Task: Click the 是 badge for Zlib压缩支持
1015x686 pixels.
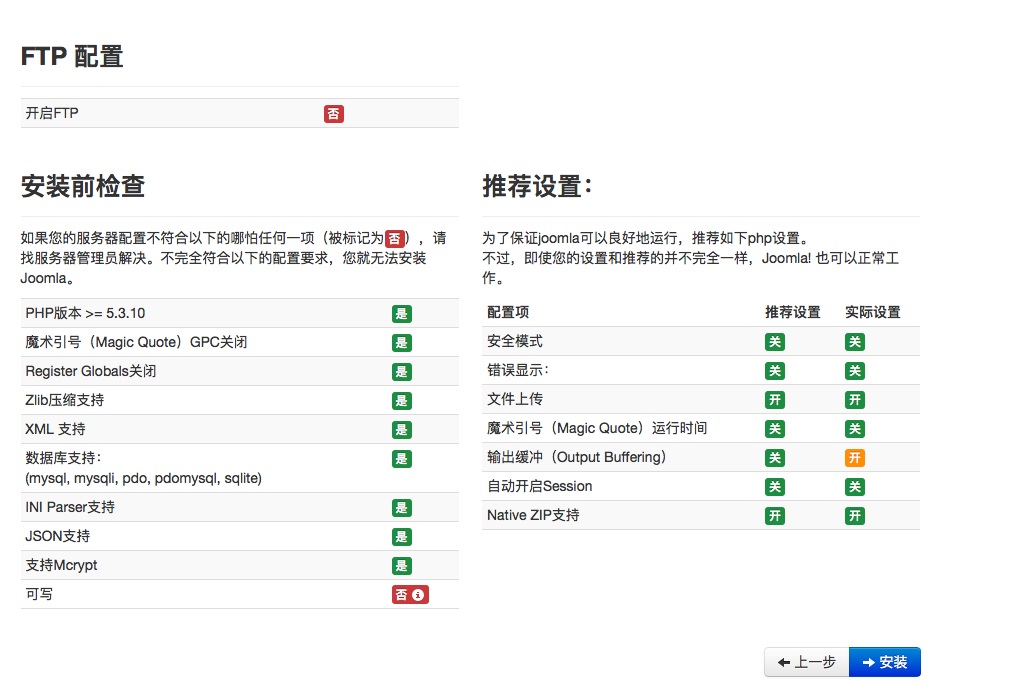Action: [x=401, y=401]
